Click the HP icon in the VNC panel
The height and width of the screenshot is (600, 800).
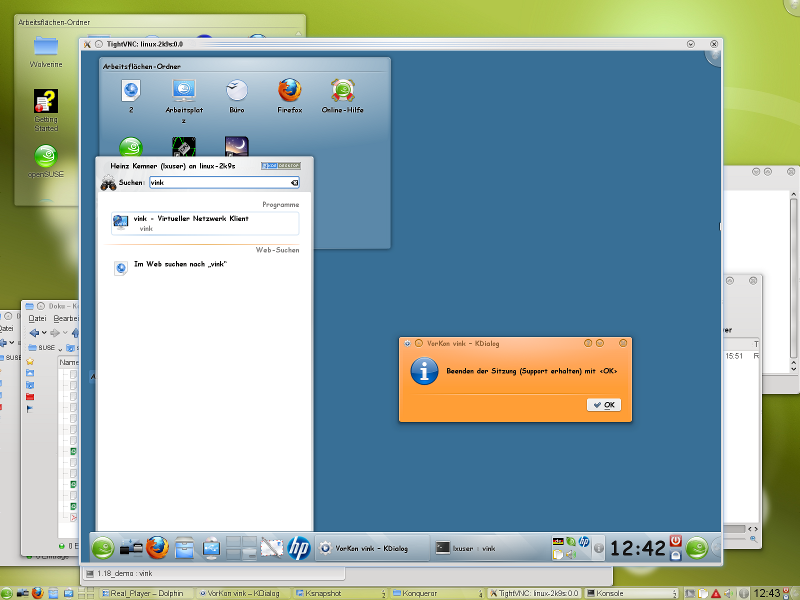click(x=298, y=547)
